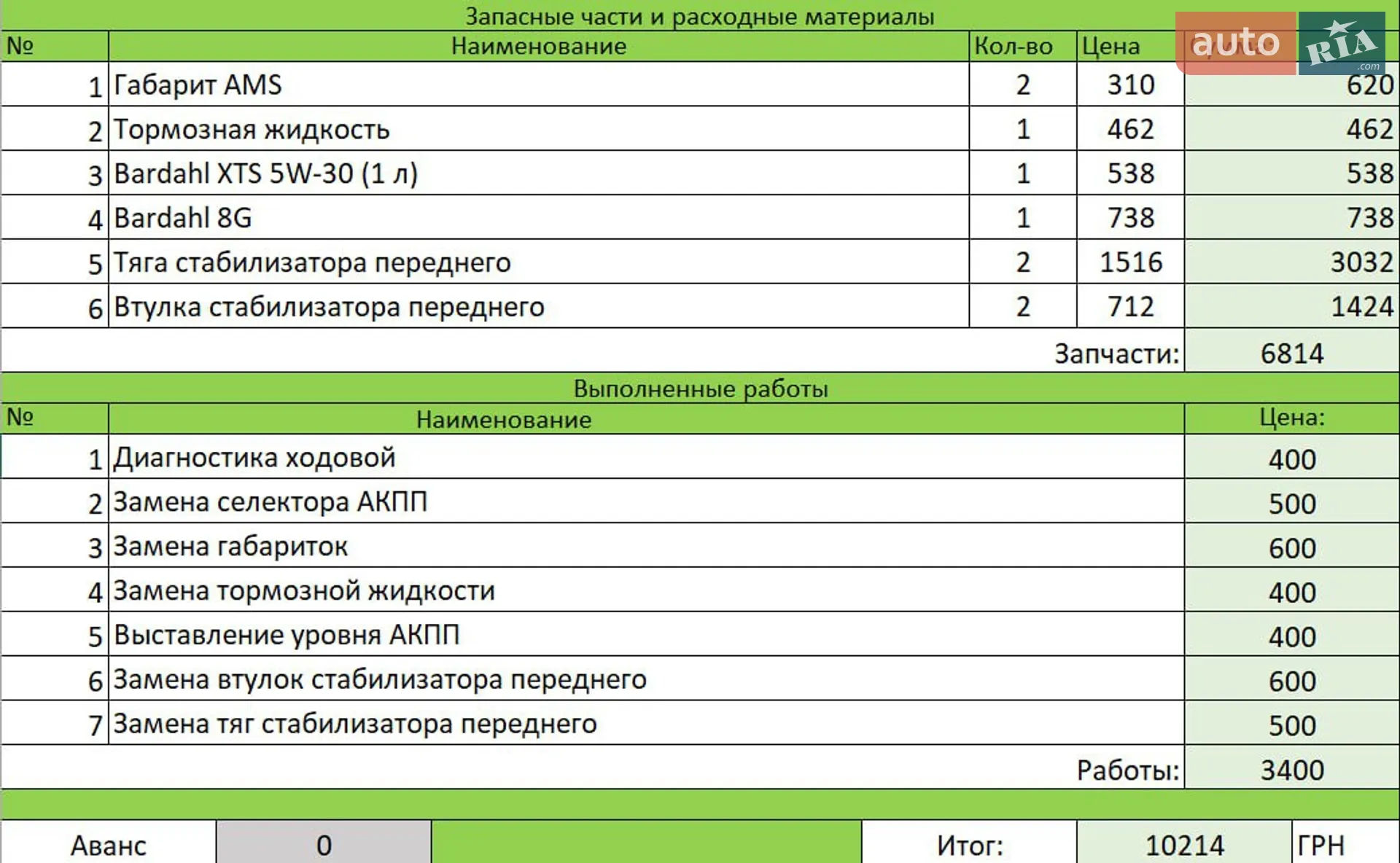Click the 'Габарит AMS' cell
Image resolution: width=1400 pixels, height=863 pixels.
tap(539, 85)
